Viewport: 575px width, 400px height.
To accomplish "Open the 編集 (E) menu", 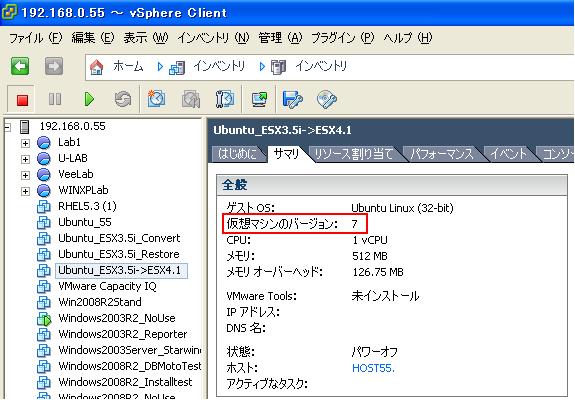I will point(93,38).
